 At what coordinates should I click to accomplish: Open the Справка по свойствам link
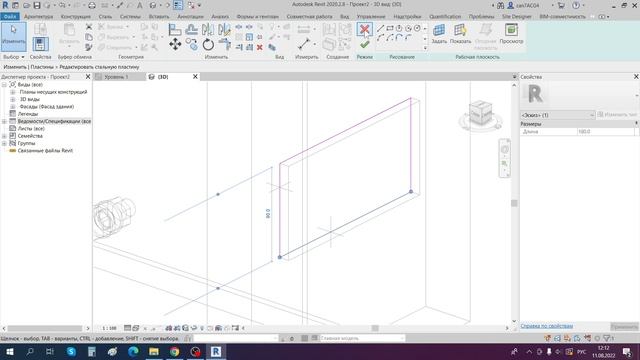[x=547, y=326]
